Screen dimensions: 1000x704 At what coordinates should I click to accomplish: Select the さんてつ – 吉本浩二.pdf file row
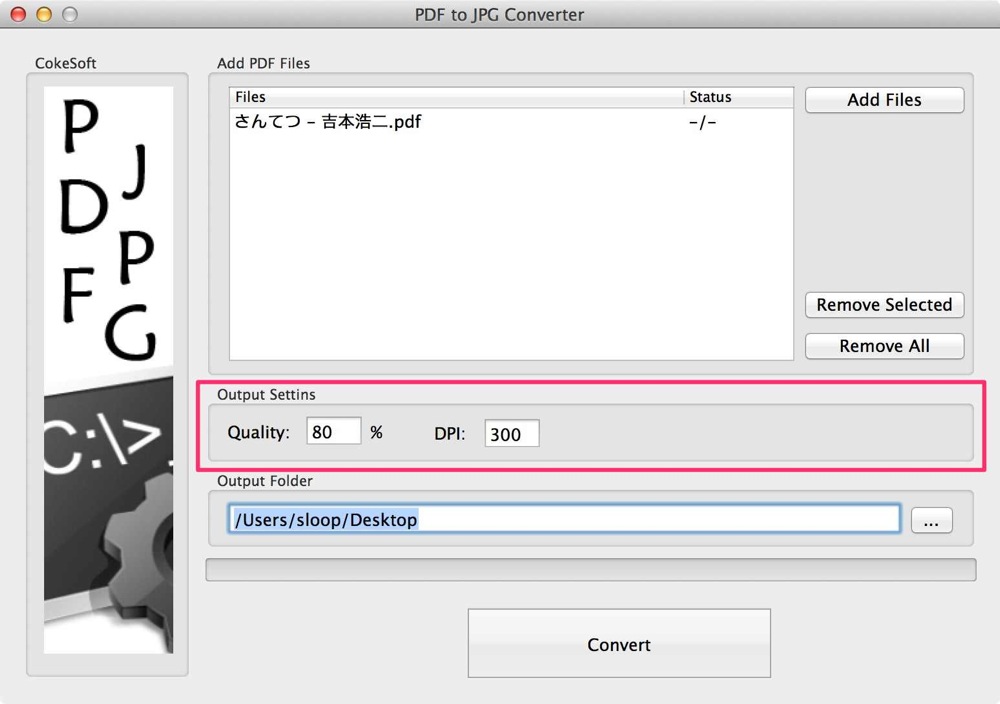click(511, 121)
